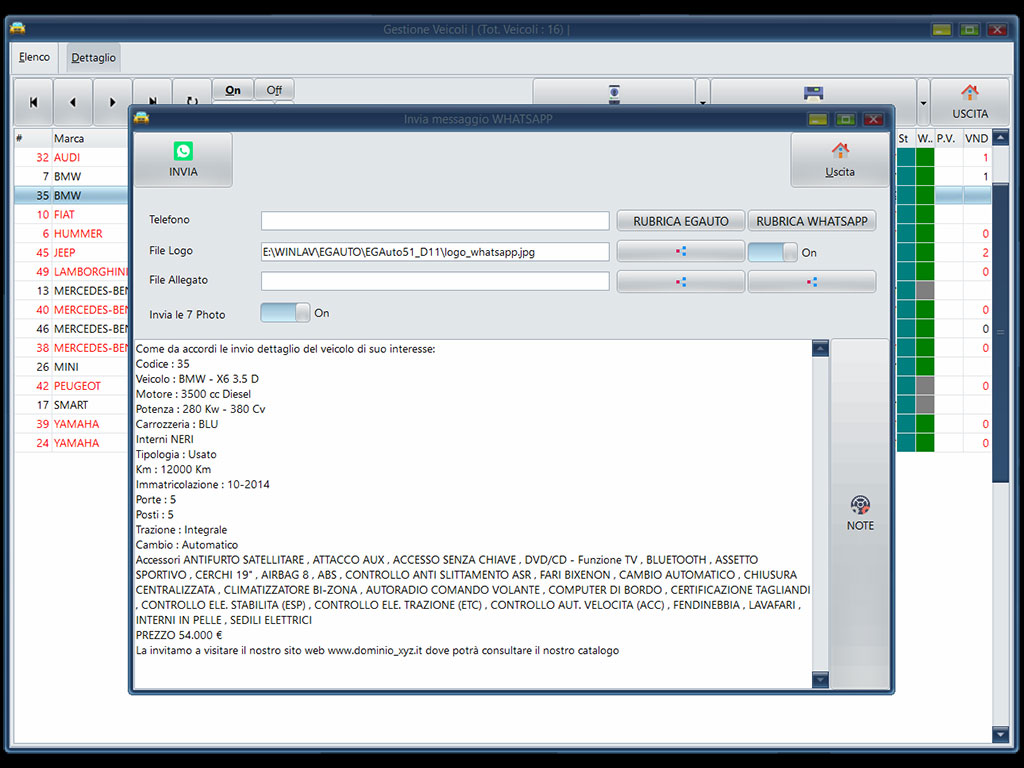The image size is (1024, 768).
Task: Click the PREZZO 54.000 € line in the message
Action: (179, 635)
